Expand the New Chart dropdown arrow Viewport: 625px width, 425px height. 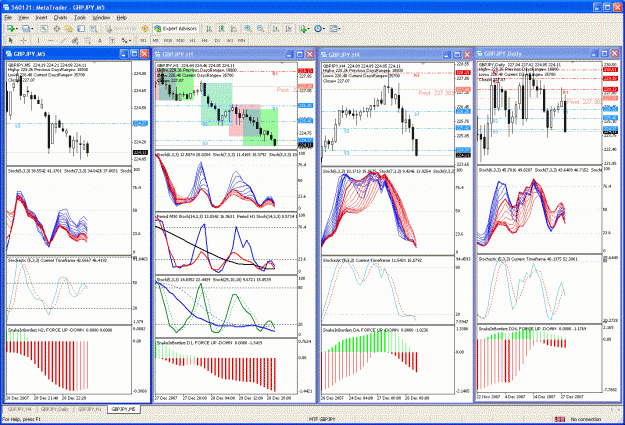click(17, 29)
